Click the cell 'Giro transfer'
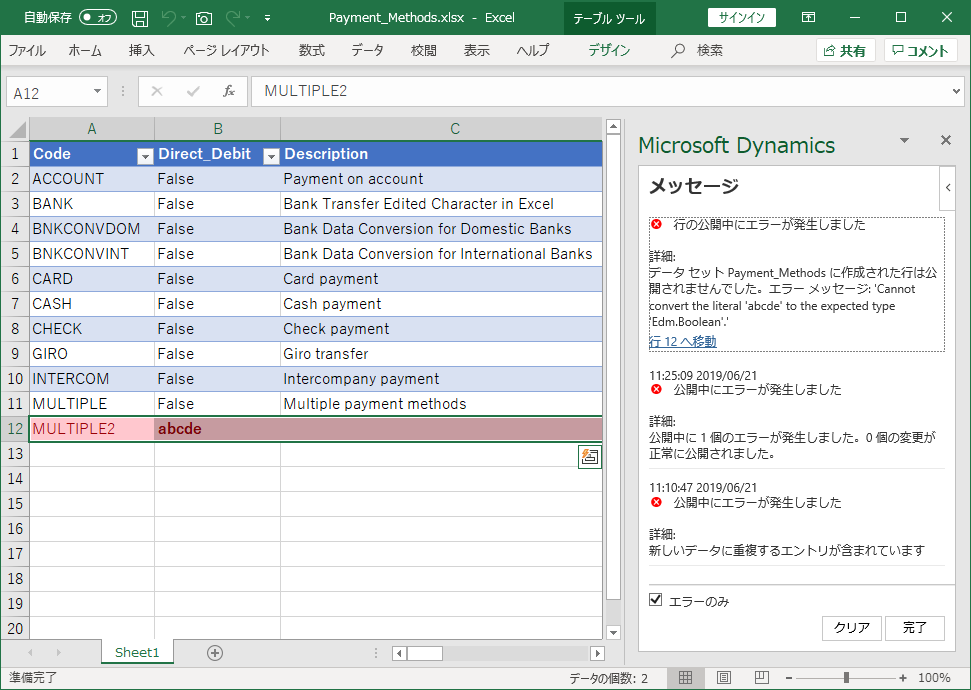The width and height of the screenshot is (971, 690). click(x=441, y=354)
